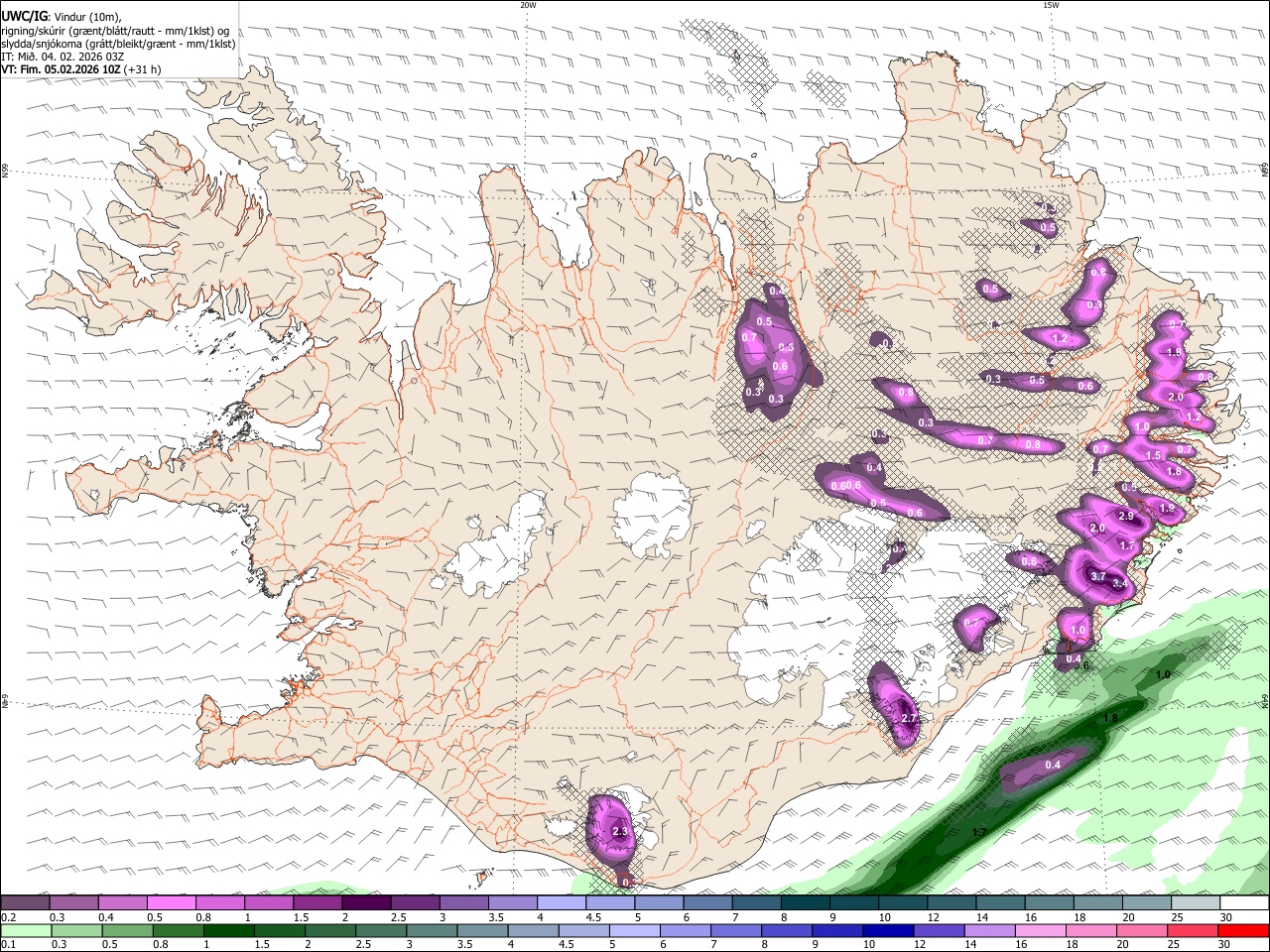Click the '20W' longitude label

tap(528, 5)
